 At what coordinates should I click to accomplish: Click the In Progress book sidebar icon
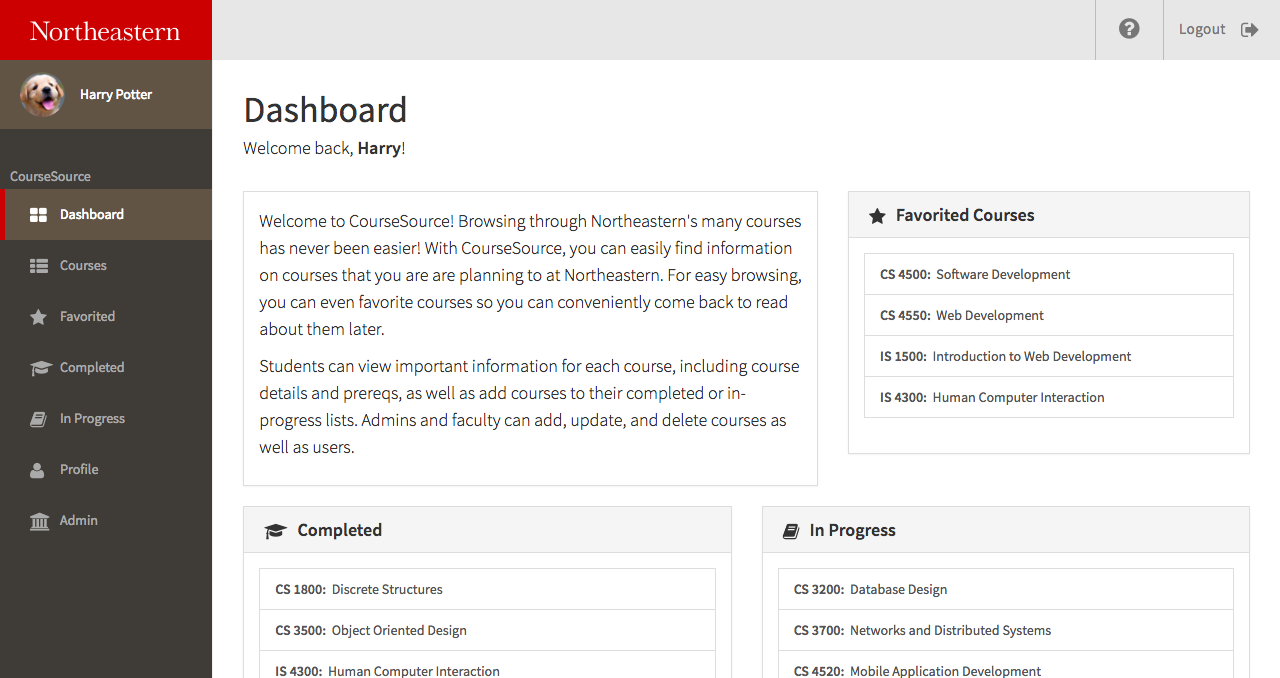(38, 419)
